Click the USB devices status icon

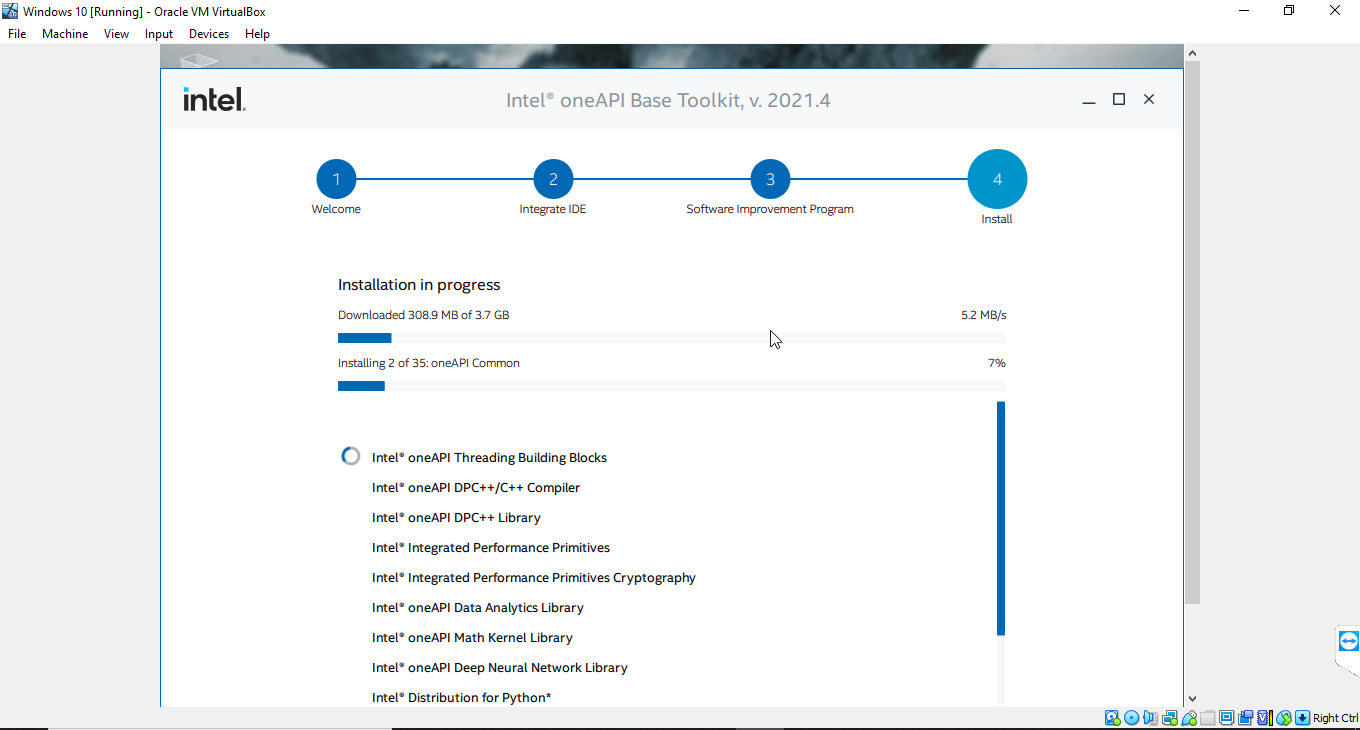coord(1189,718)
